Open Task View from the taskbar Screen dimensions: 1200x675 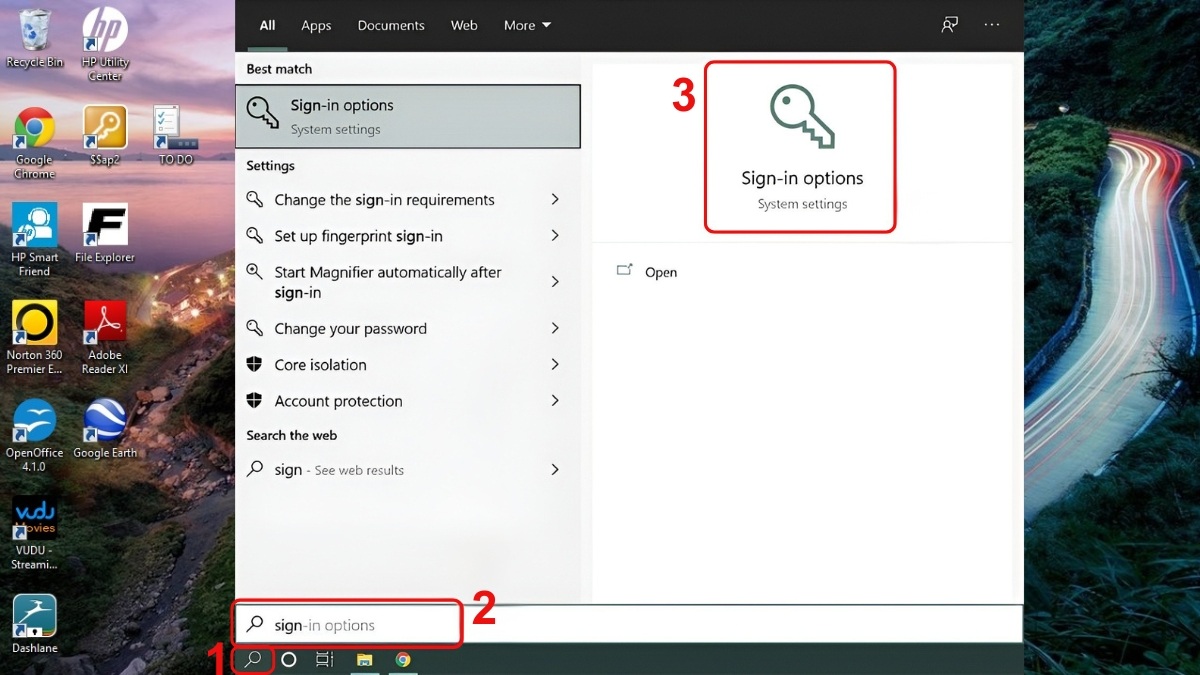323,660
